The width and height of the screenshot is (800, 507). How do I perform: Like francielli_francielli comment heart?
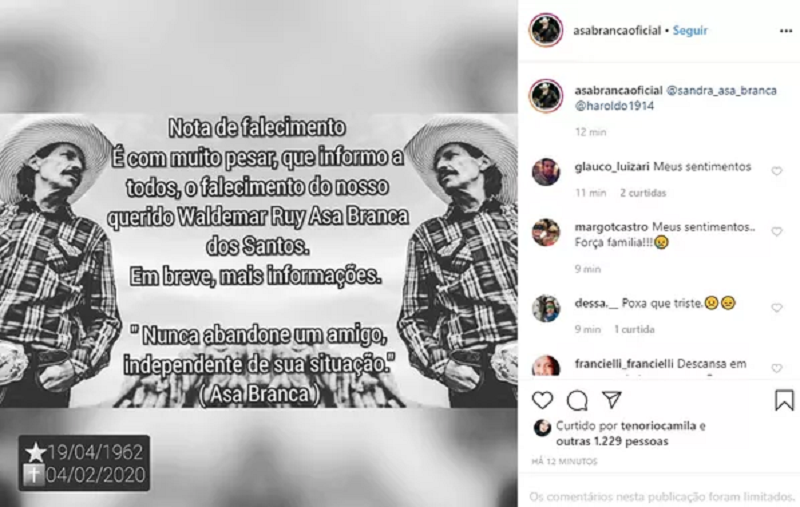(x=777, y=368)
